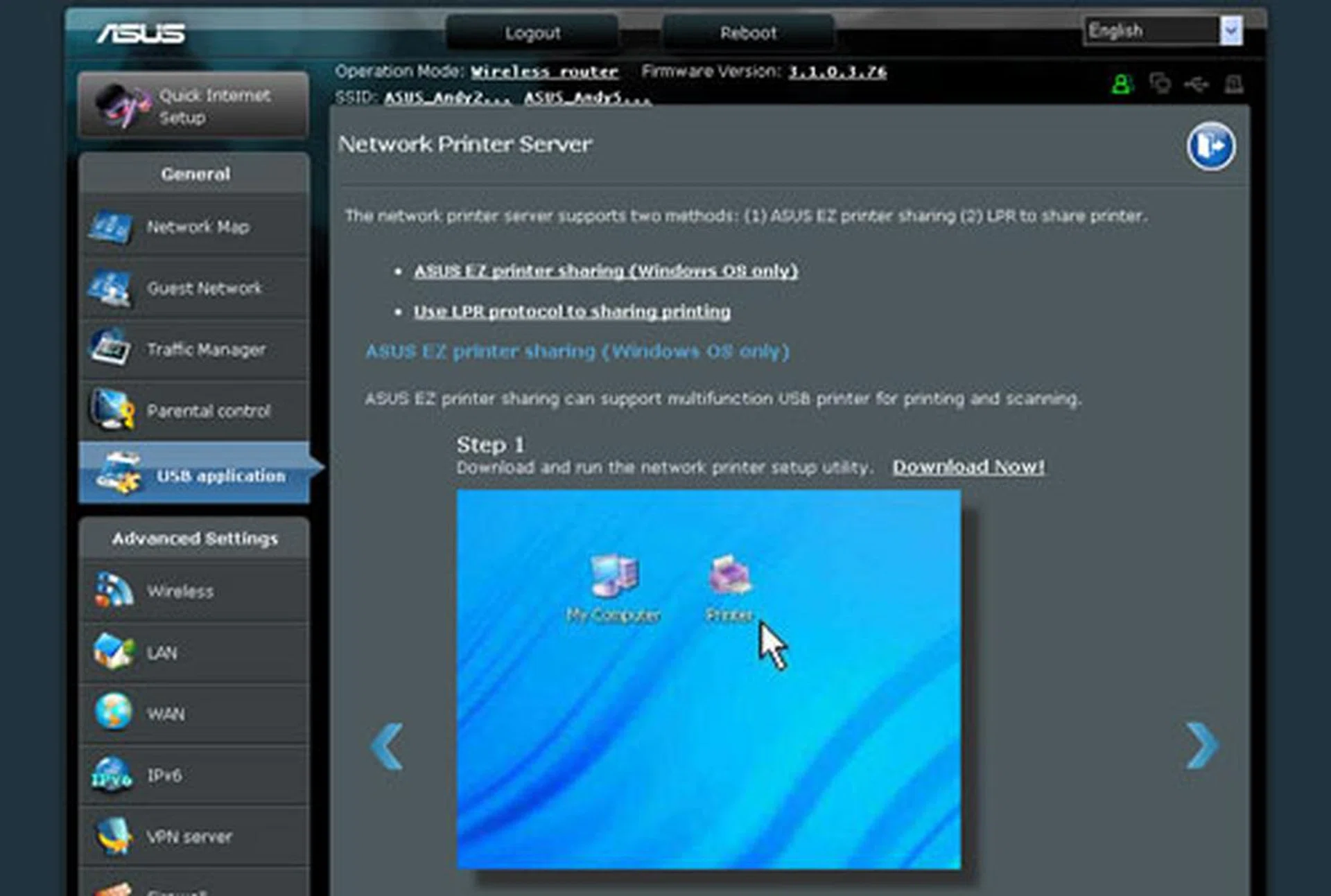Screen dimensions: 1331x896
Task: Open Quick Internet Setup wizard
Action: coord(194,106)
